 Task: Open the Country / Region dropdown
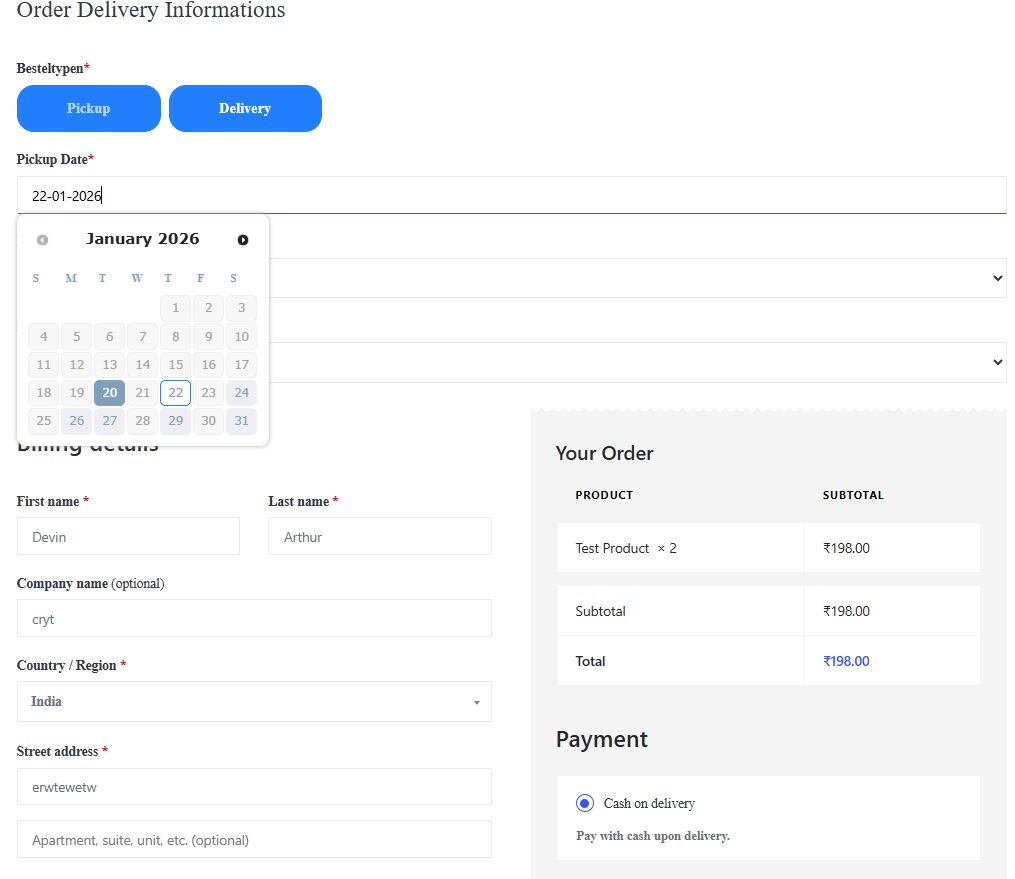[254, 702]
